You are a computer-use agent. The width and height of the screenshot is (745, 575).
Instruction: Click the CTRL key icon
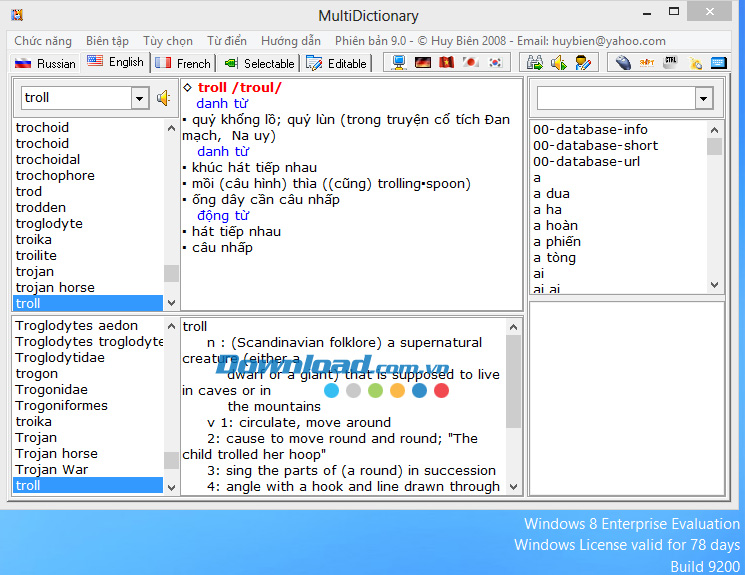[x=671, y=63]
